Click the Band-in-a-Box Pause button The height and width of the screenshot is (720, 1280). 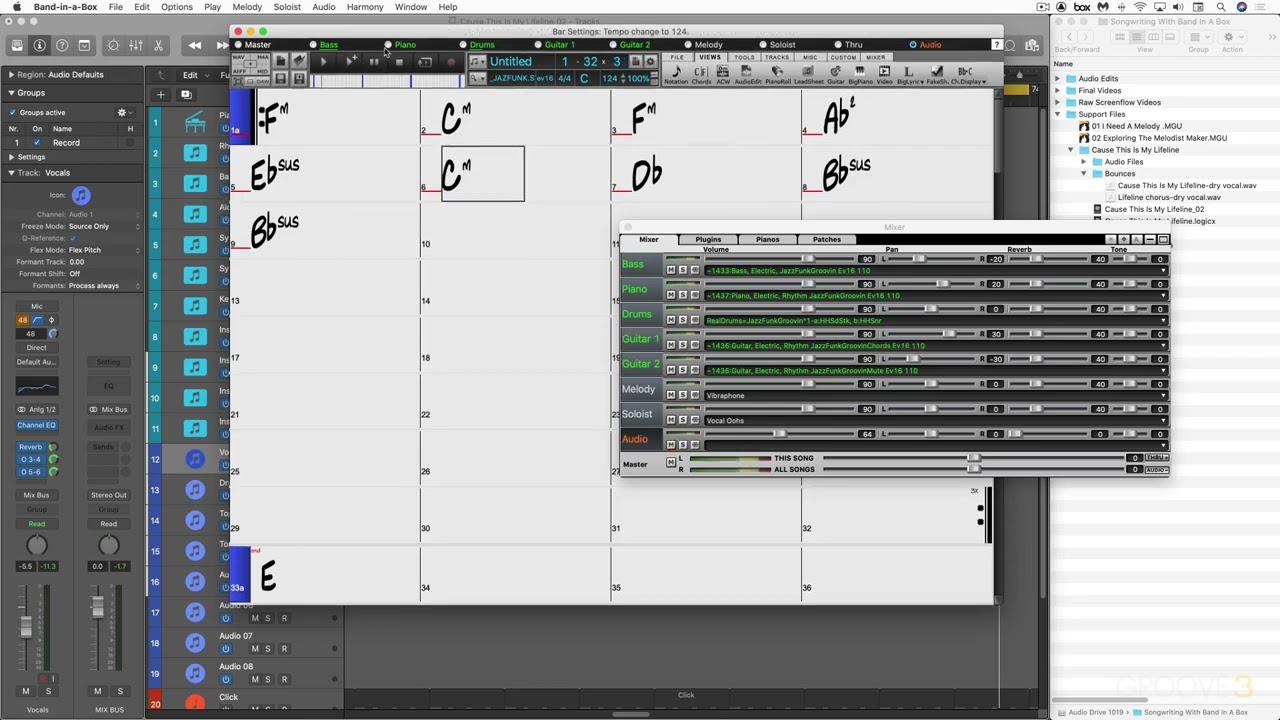[374, 62]
